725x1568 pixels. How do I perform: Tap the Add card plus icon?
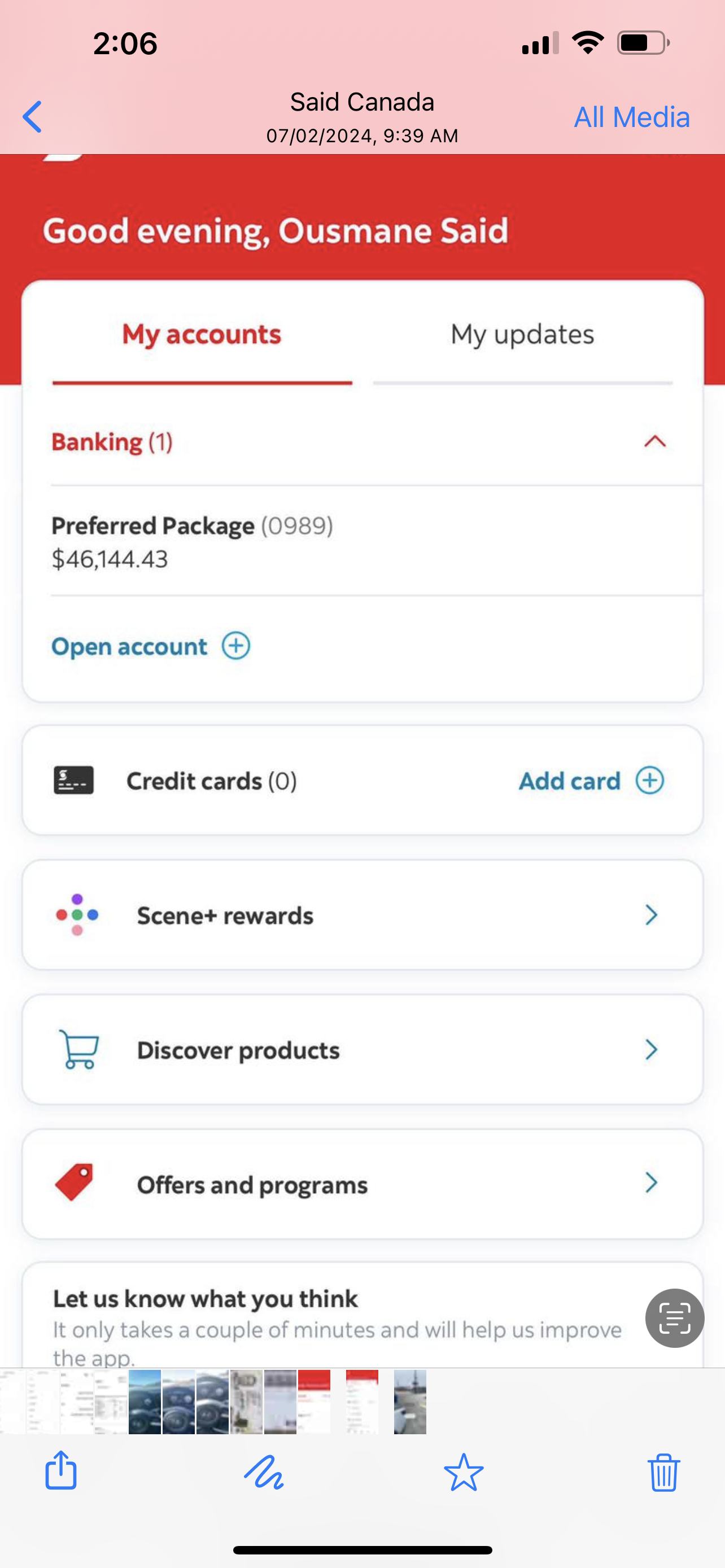point(649,781)
